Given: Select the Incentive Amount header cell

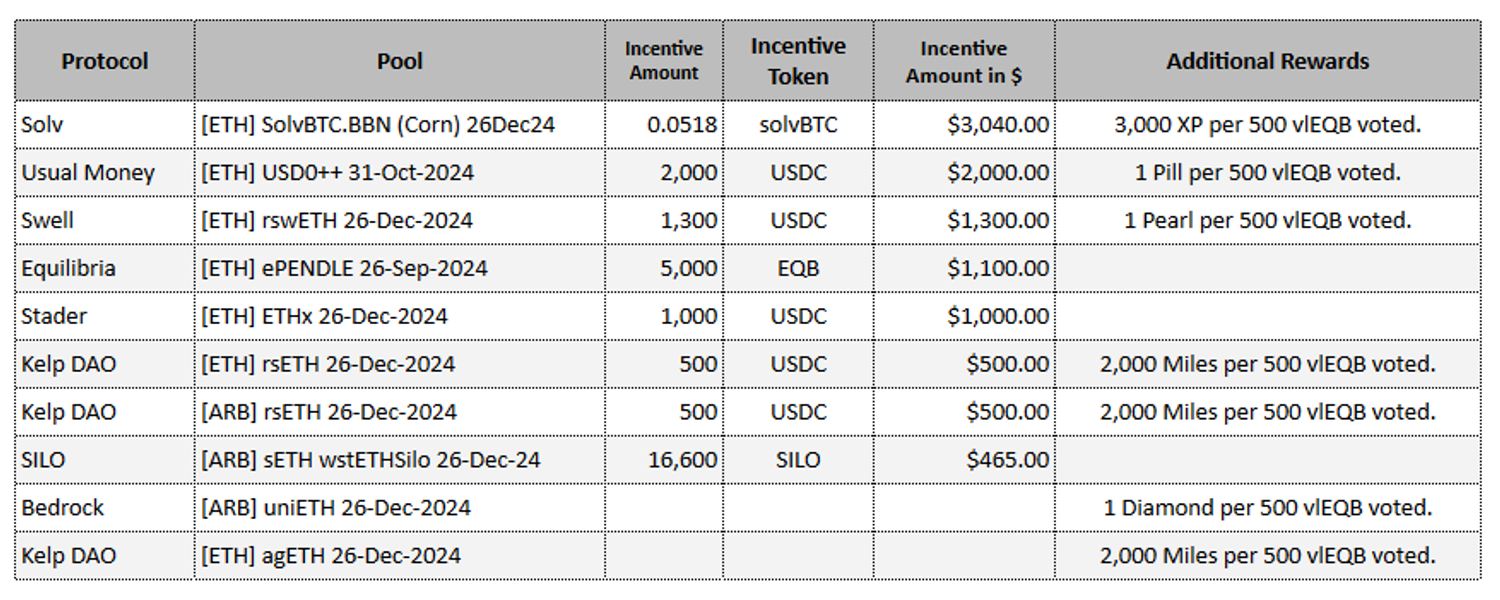Looking at the screenshot, I should tap(664, 61).
